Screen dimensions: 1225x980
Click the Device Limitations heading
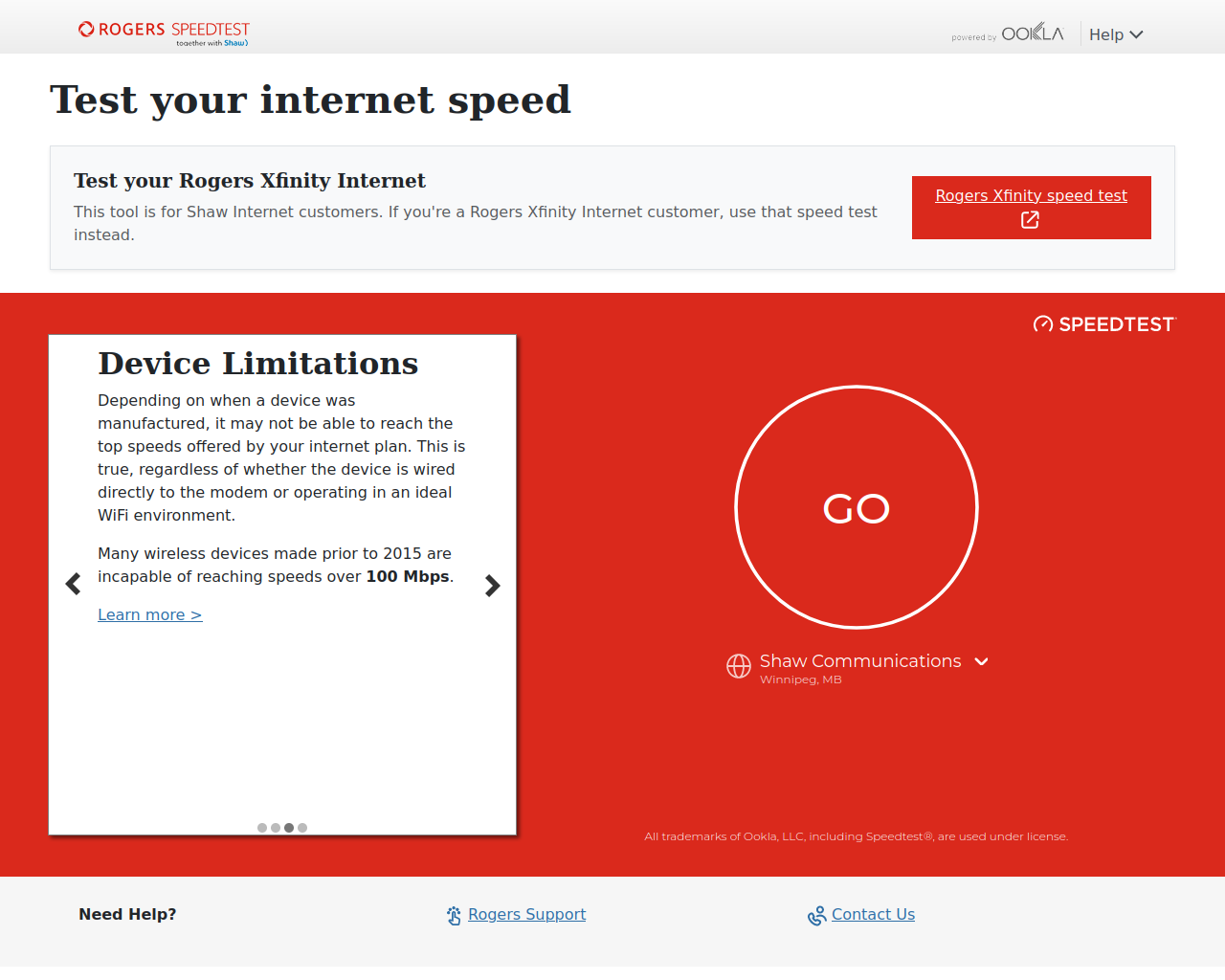point(258,364)
